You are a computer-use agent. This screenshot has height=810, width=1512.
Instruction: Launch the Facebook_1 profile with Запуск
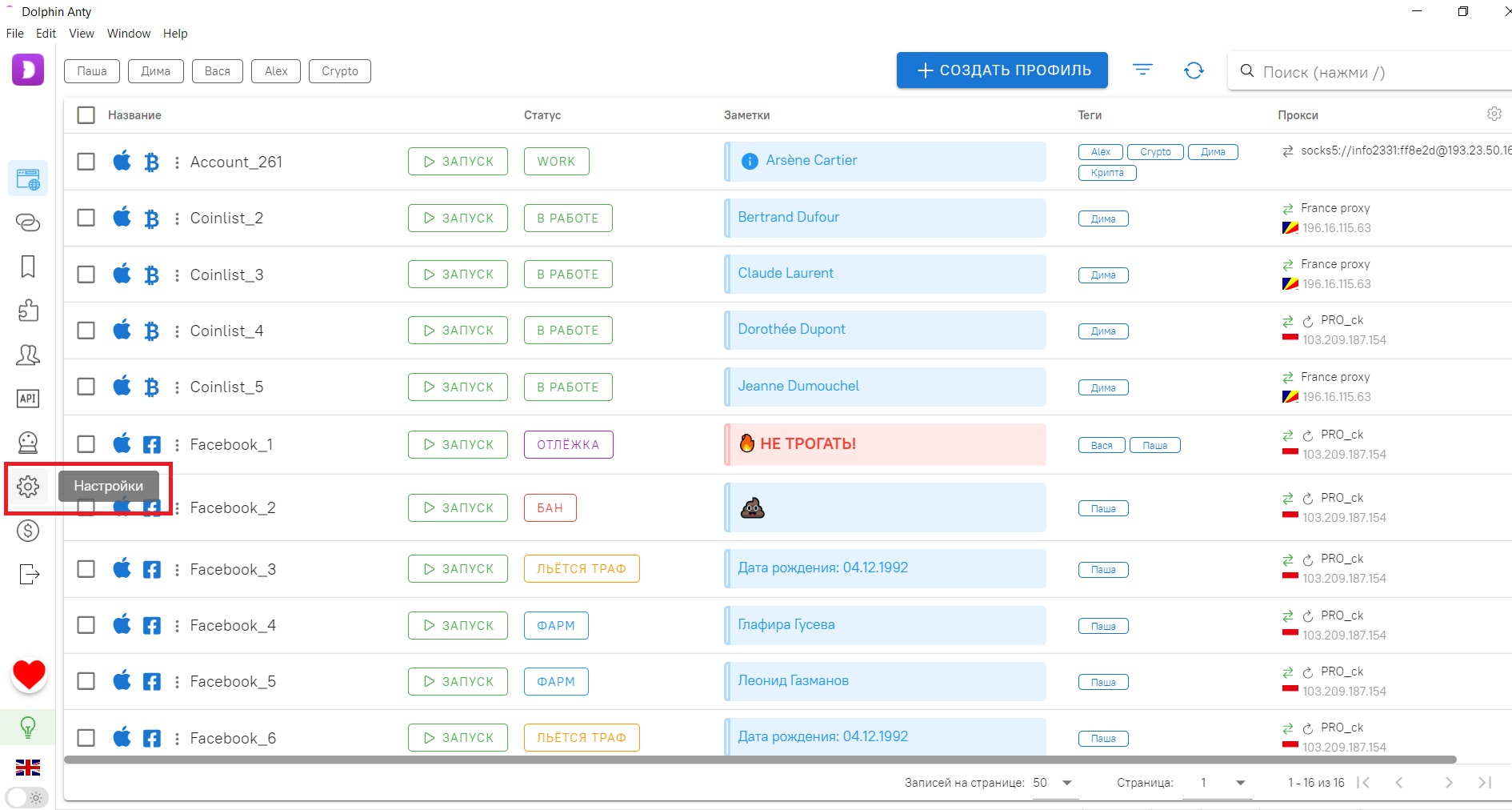[x=458, y=444]
